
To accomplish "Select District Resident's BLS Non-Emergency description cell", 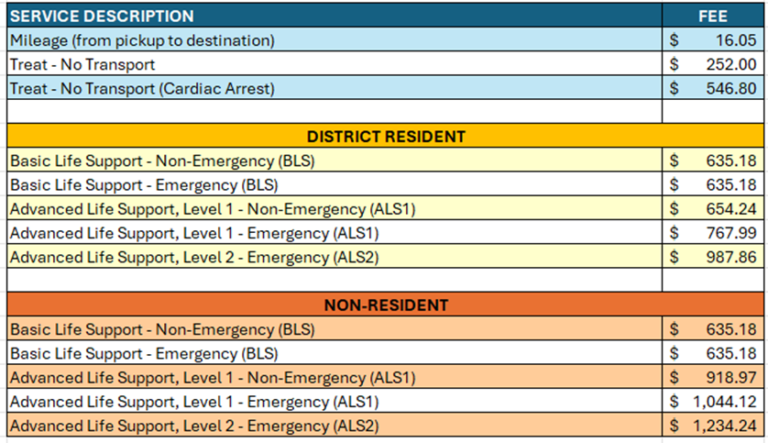I will (x=160, y=160).
